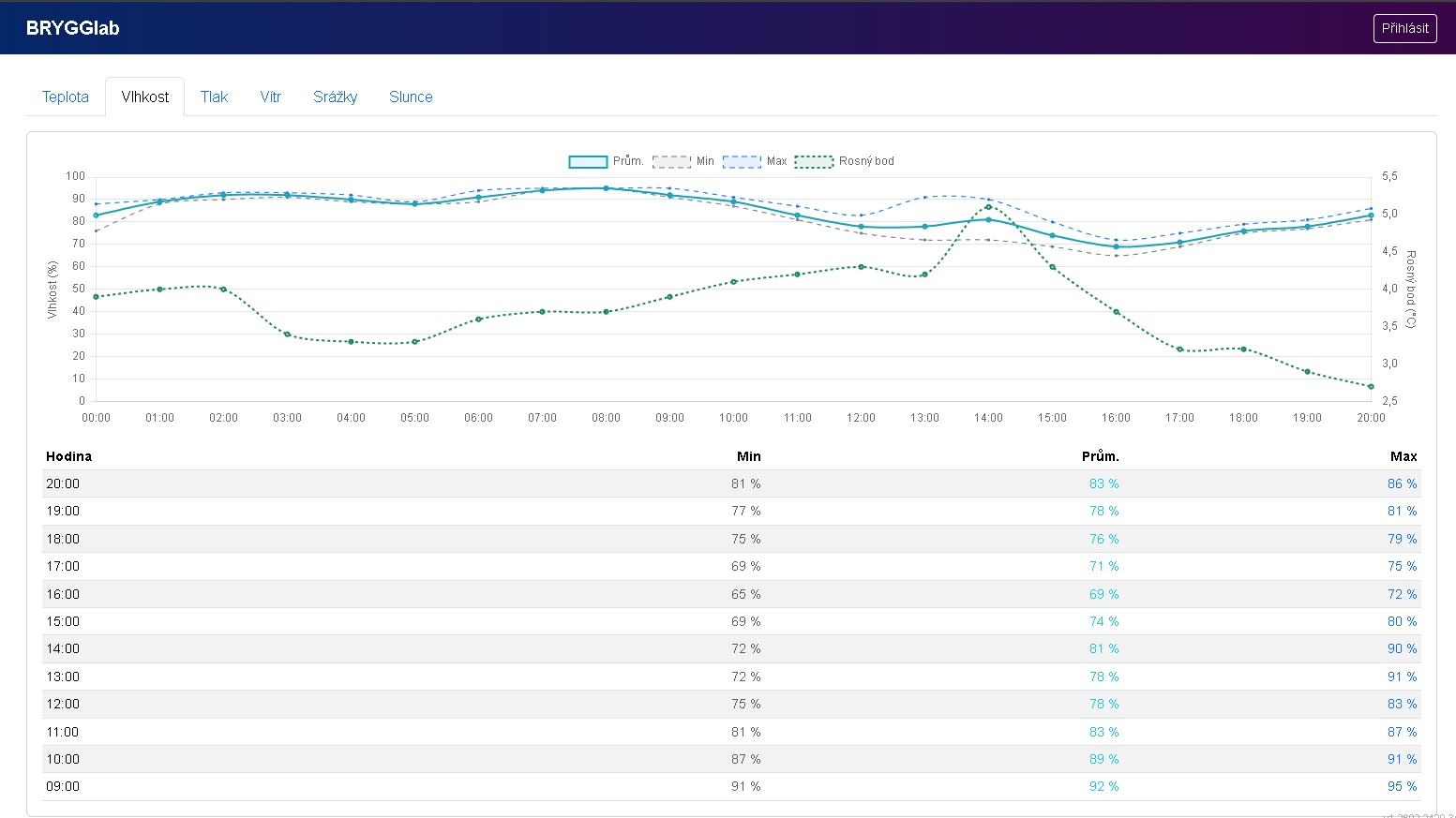Toggle the Max series legend item
Viewport: 1456px width, 818px height.
pyautogui.click(x=755, y=161)
